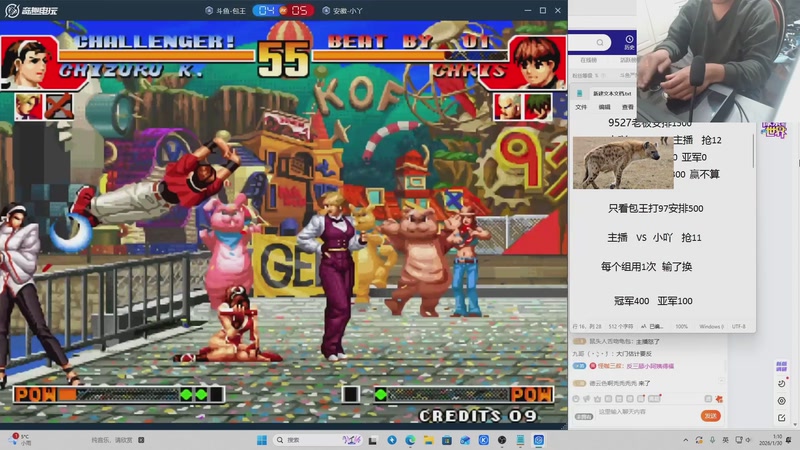Switch to the 在线榜 tab
Screen dimensions: 800x450
pos(588,60)
